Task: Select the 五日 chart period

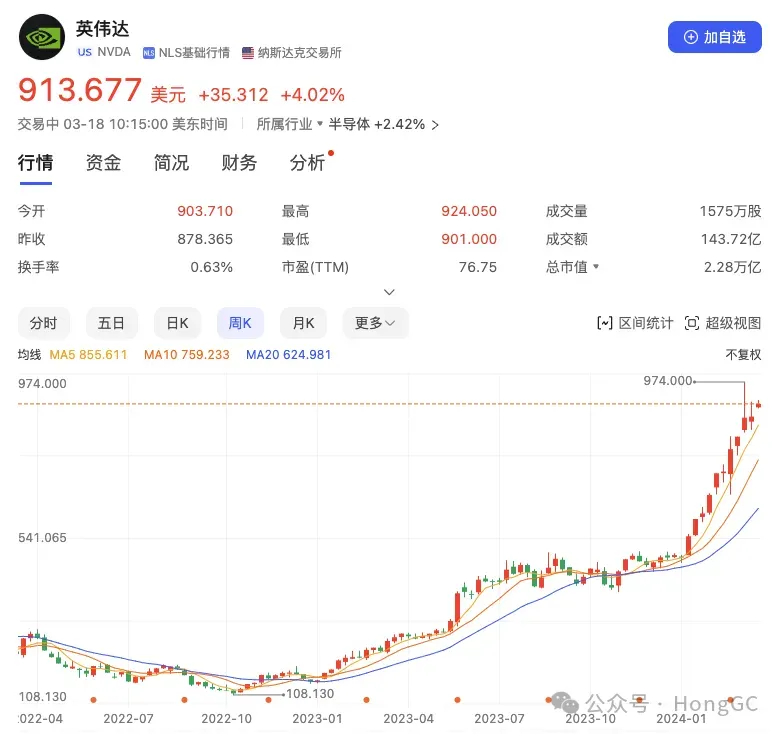Action: (x=111, y=323)
